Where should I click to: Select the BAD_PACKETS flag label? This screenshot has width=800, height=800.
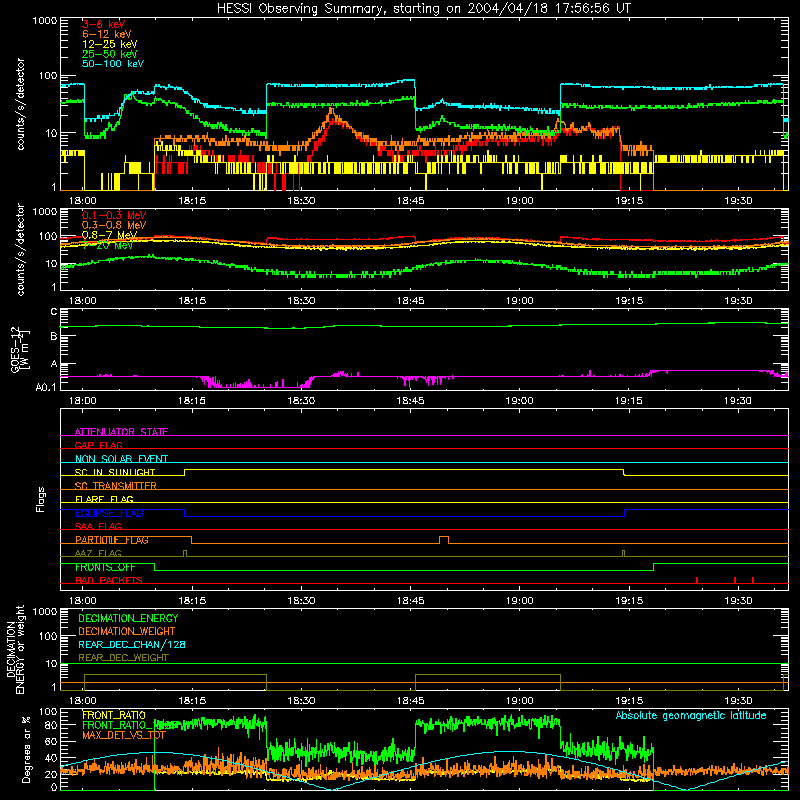109,580
